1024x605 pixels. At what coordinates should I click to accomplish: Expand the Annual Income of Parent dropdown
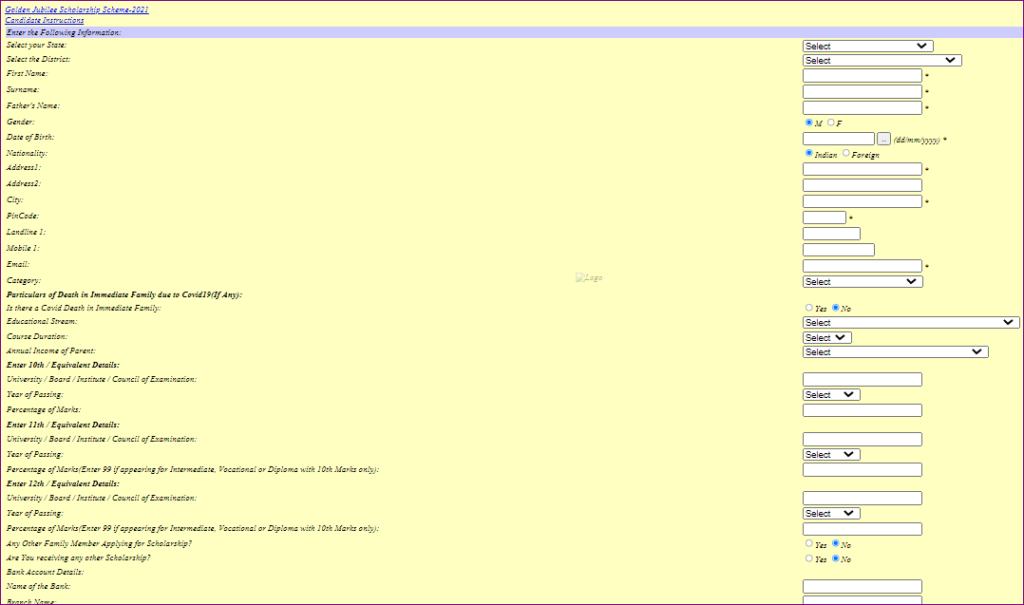pyautogui.click(x=895, y=352)
